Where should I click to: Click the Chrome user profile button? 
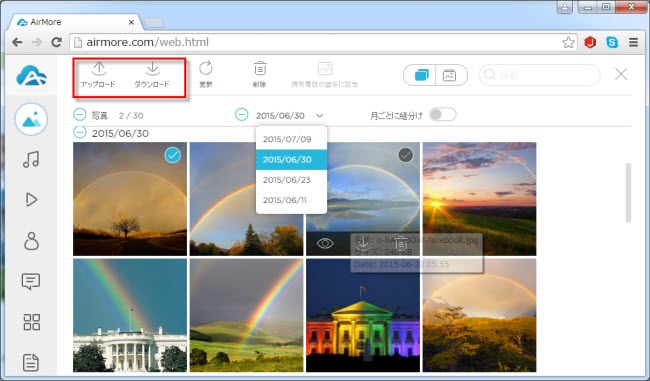point(565,6)
